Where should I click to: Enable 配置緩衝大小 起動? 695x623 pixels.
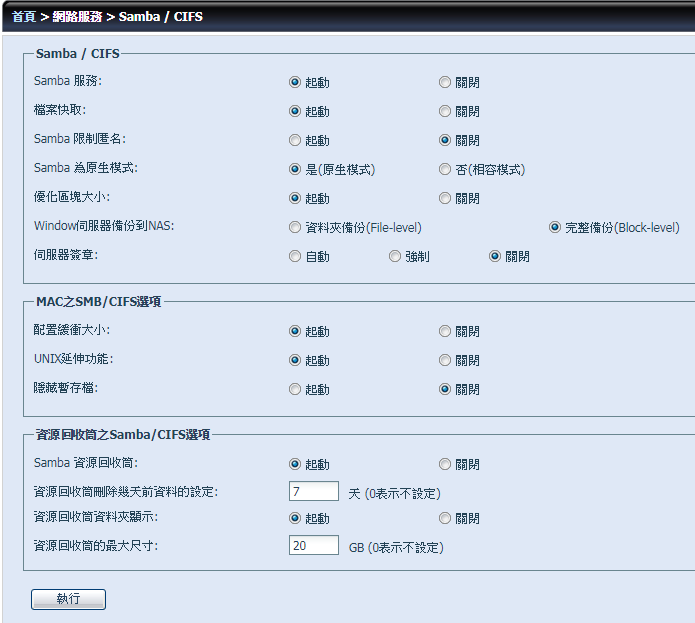295,331
